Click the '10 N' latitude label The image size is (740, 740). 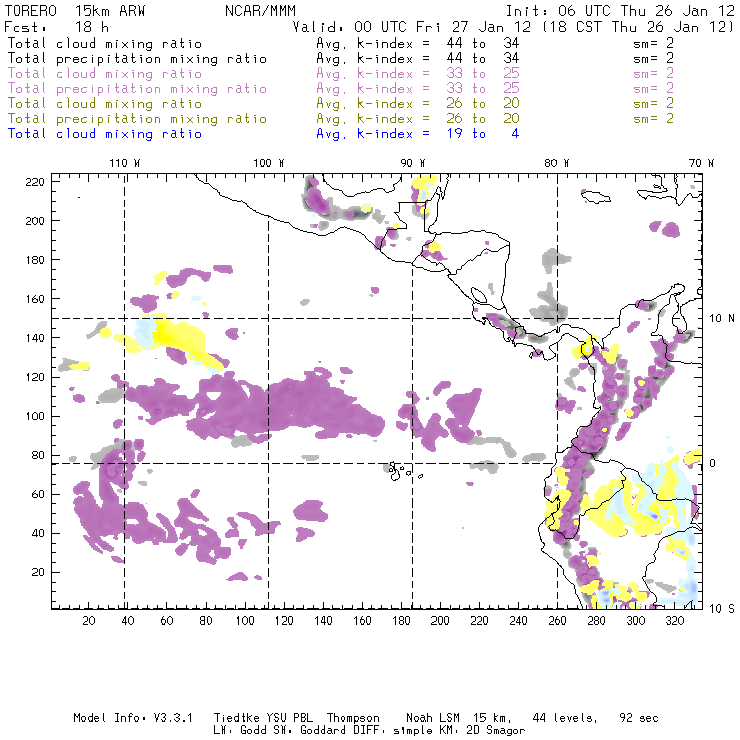click(722, 319)
